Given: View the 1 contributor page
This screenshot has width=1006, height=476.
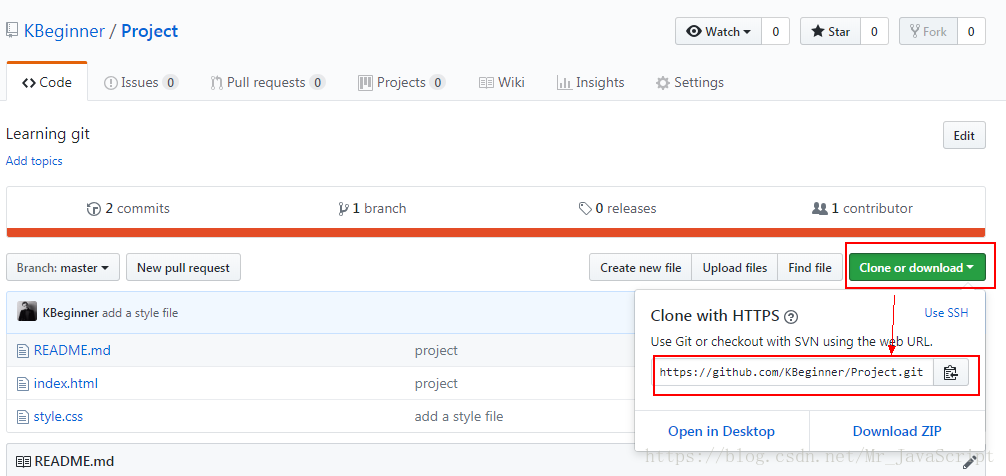Looking at the screenshot, I should (x=862, y=208).
